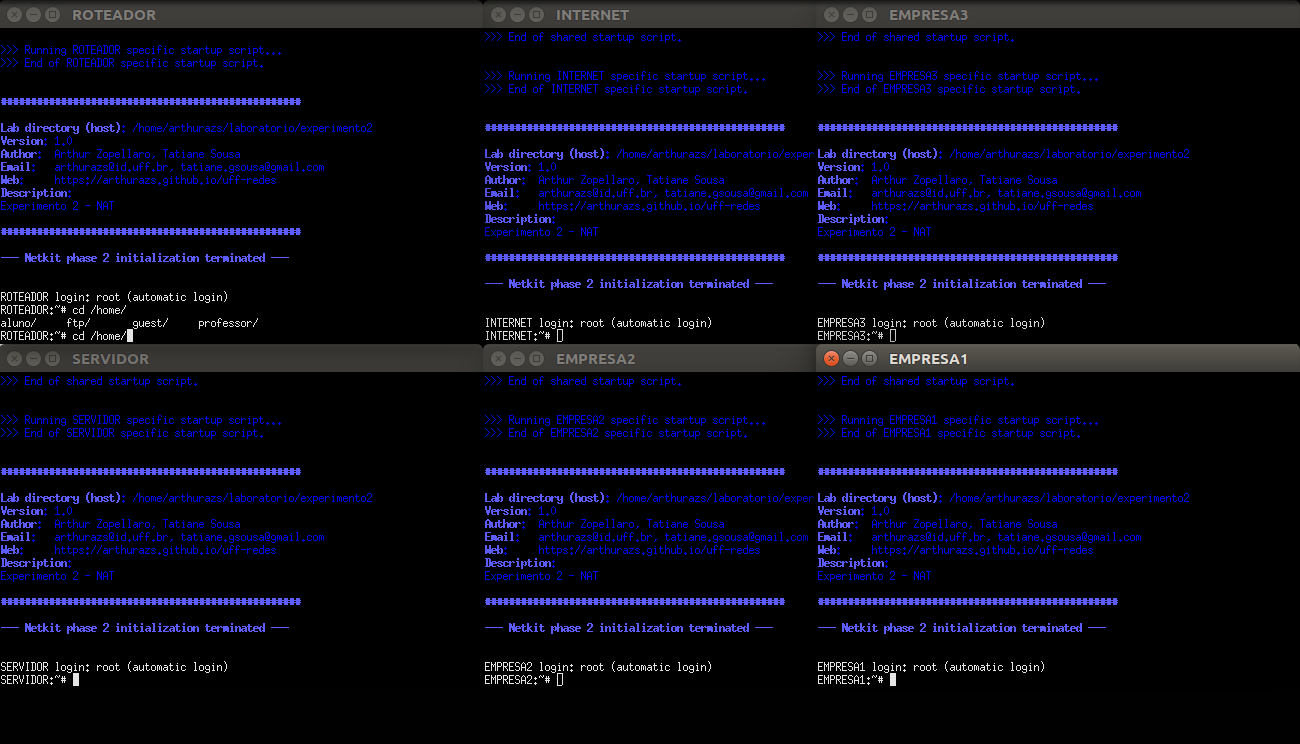Maximize the EMPRESA2 terminal window
The width and height of the screenshot is (1300, 744).
[537, 359]
